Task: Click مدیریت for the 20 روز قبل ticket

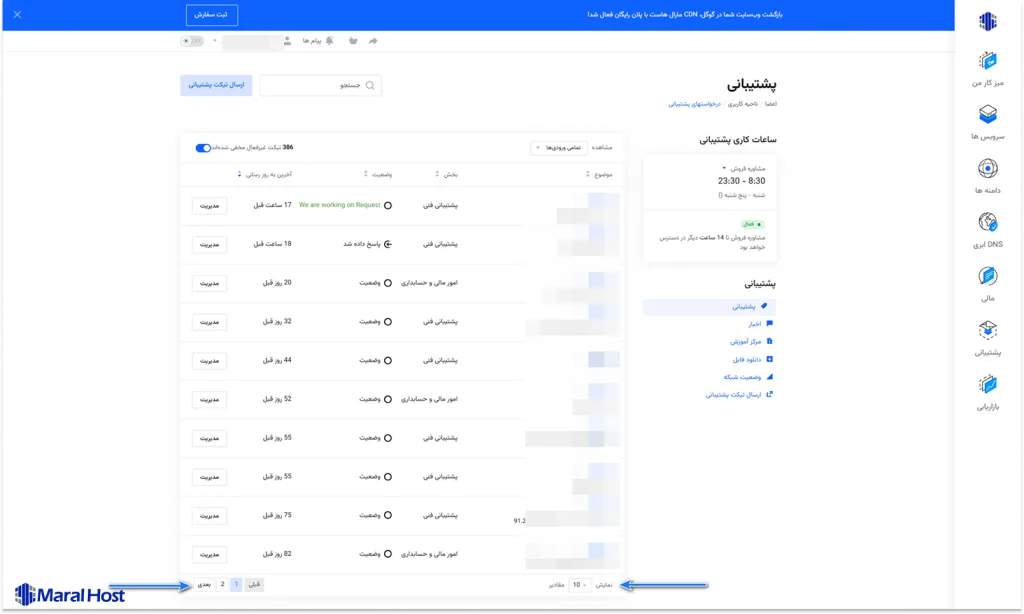Action: tap(210, 283)
